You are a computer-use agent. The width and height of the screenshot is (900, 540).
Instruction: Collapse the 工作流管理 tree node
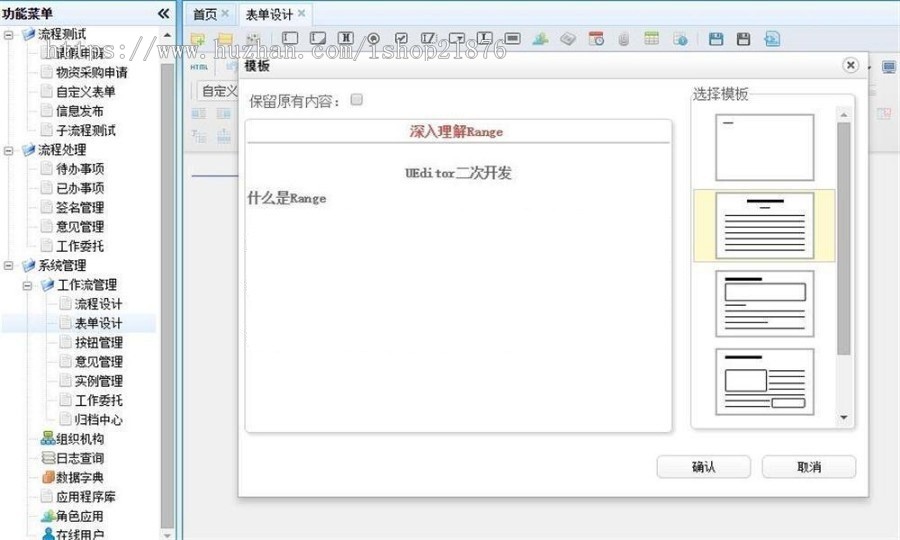click(27, 285)
